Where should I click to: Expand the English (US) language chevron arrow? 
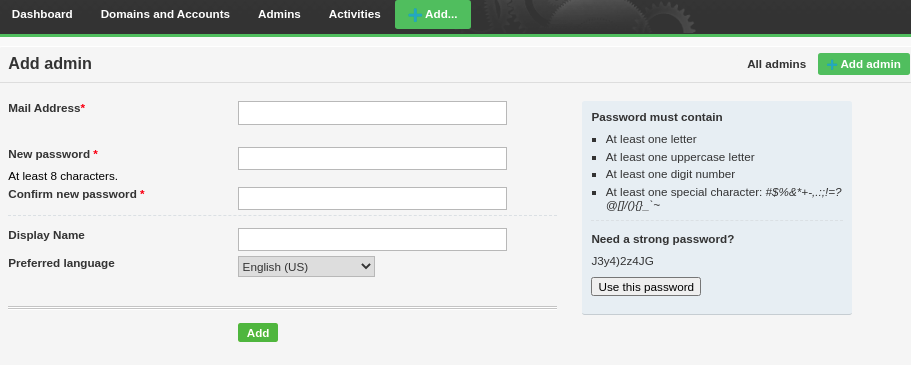click(365, 267)
